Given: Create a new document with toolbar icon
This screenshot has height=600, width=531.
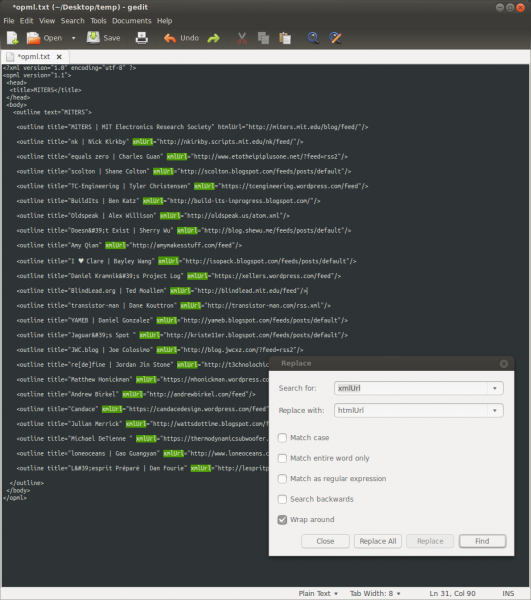Looking at the screenshot, I should [x=12, y=38].
